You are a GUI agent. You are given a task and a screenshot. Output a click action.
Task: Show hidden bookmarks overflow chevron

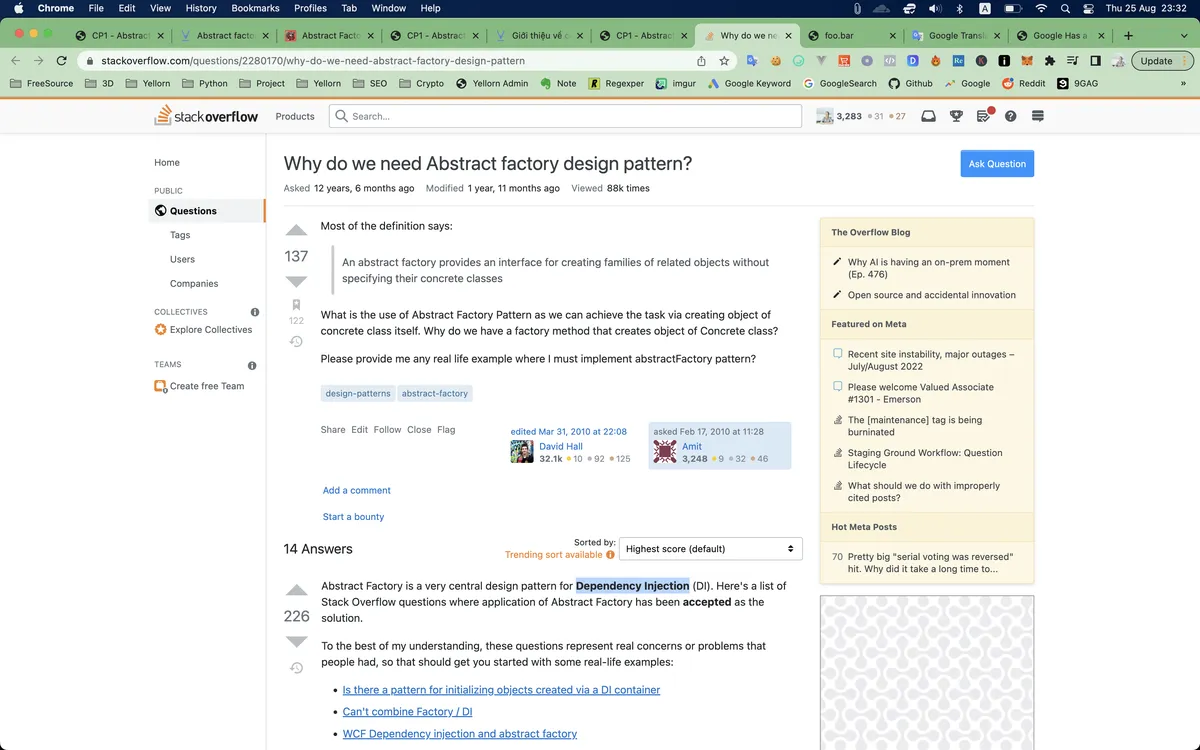coord(1183,84)
